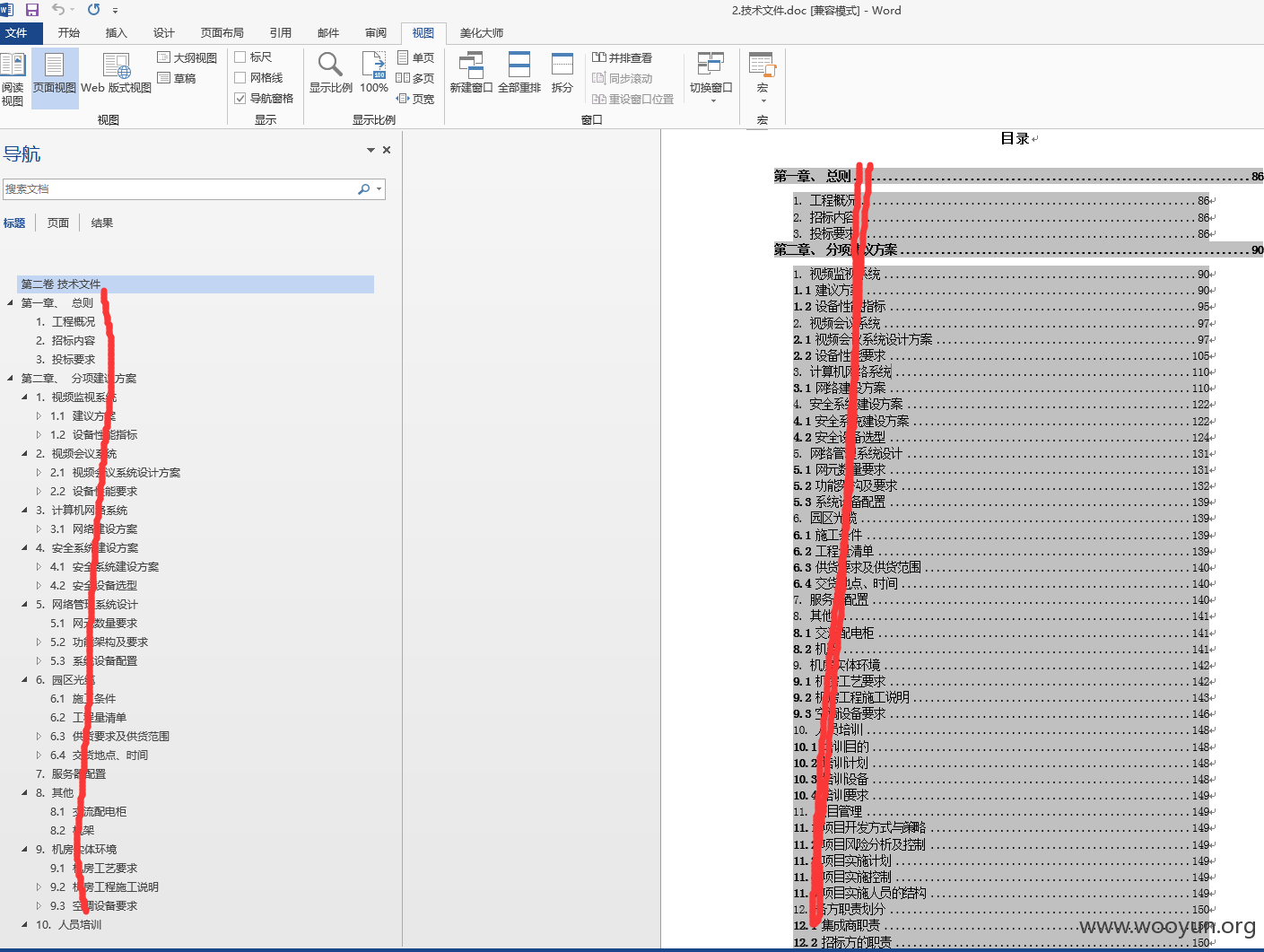Collapse the 2. 视频会议系统 heading
Screen dimensions: 1264x952
[x=24, y=454]
